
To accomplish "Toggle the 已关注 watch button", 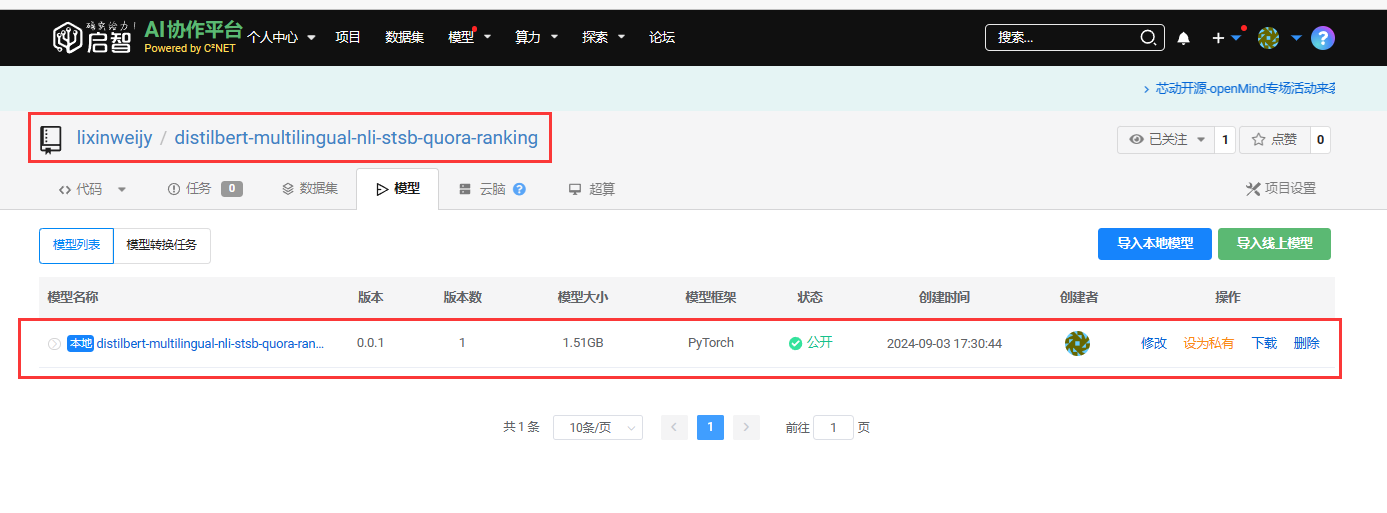I will 1166,140.
